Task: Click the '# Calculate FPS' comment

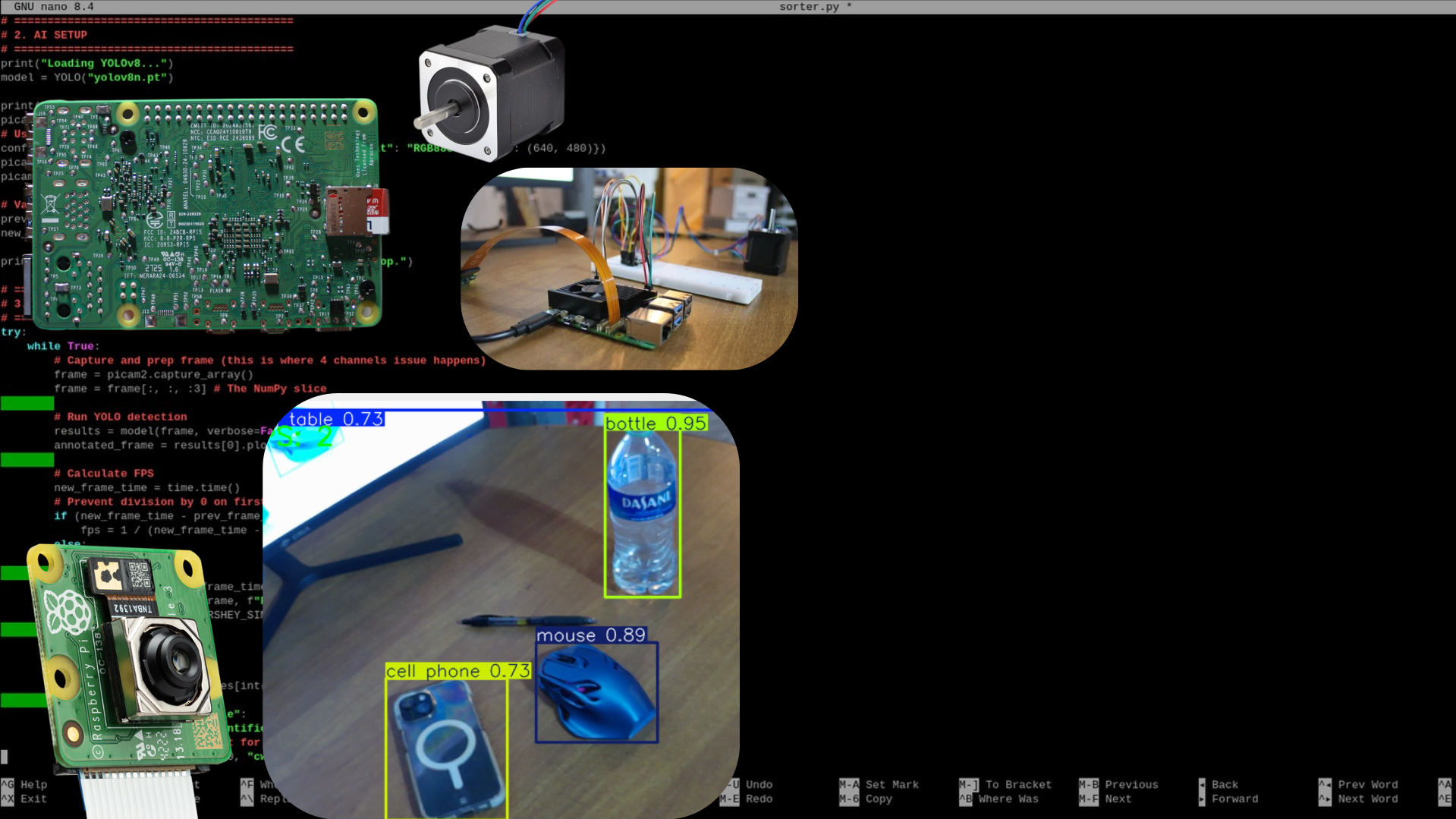Action: [104, 474]
